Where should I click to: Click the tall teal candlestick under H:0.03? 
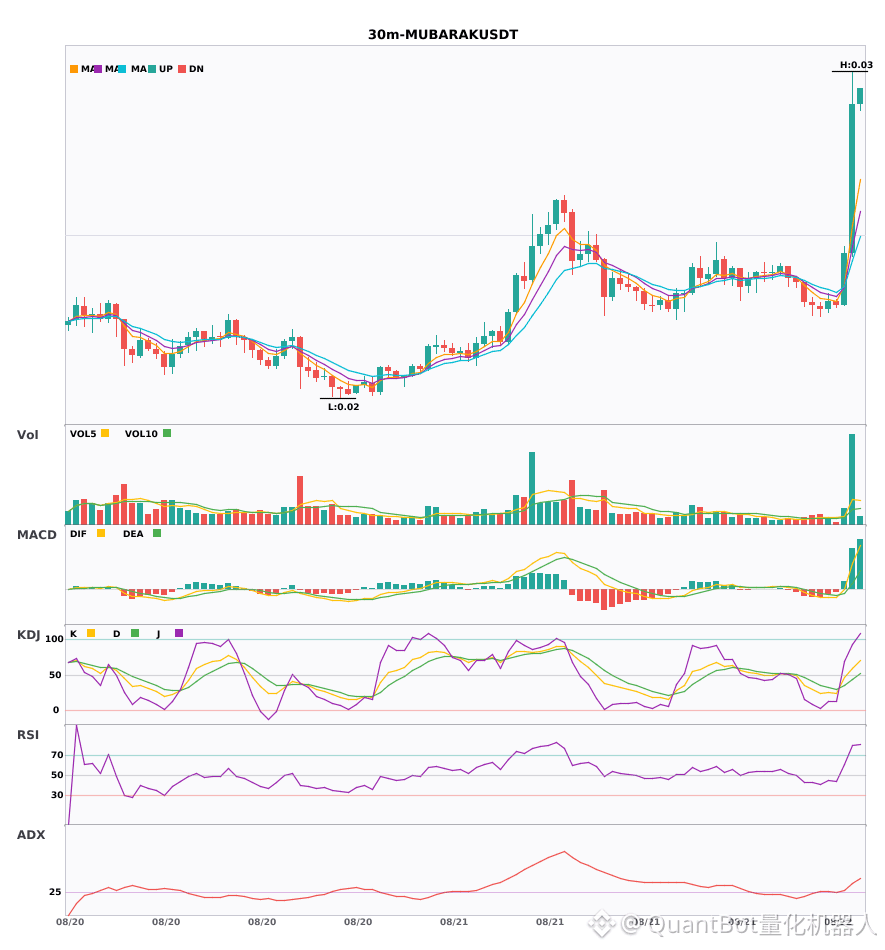pos(852,178)
